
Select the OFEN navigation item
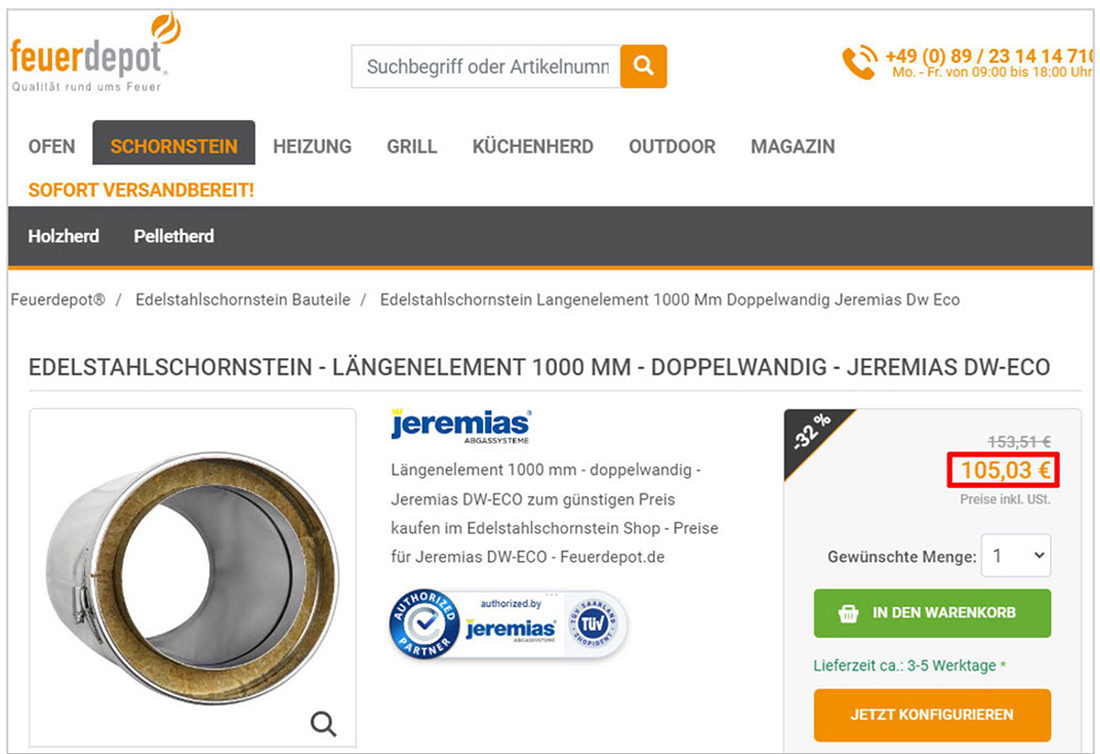click(x=52, y=147)
